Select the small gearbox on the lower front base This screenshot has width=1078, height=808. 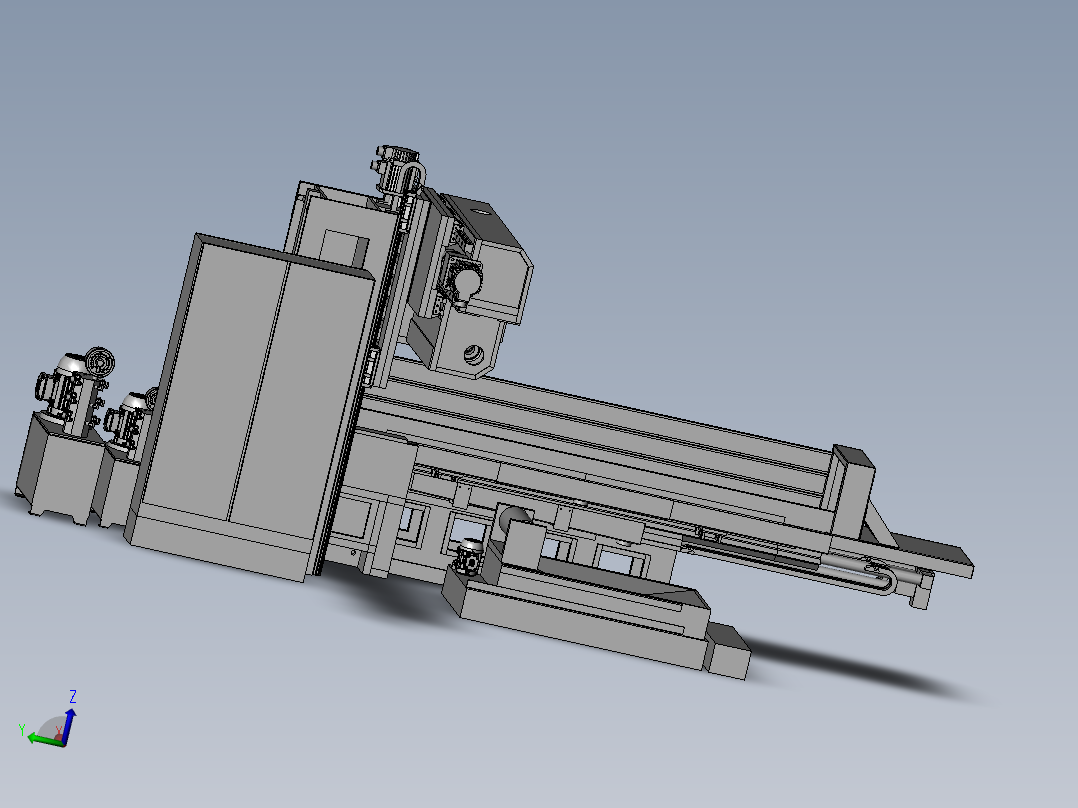pos(470,557)
